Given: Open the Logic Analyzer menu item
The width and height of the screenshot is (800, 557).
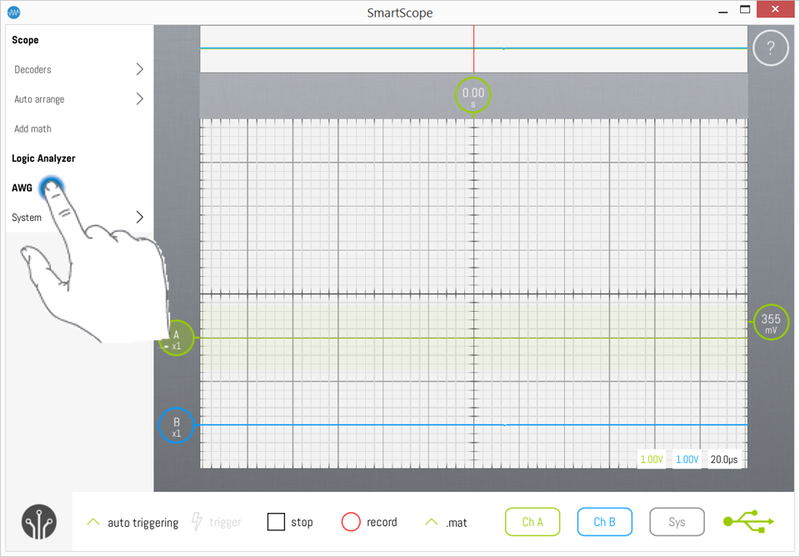Looking at the screenshot, I should [43, 158].
